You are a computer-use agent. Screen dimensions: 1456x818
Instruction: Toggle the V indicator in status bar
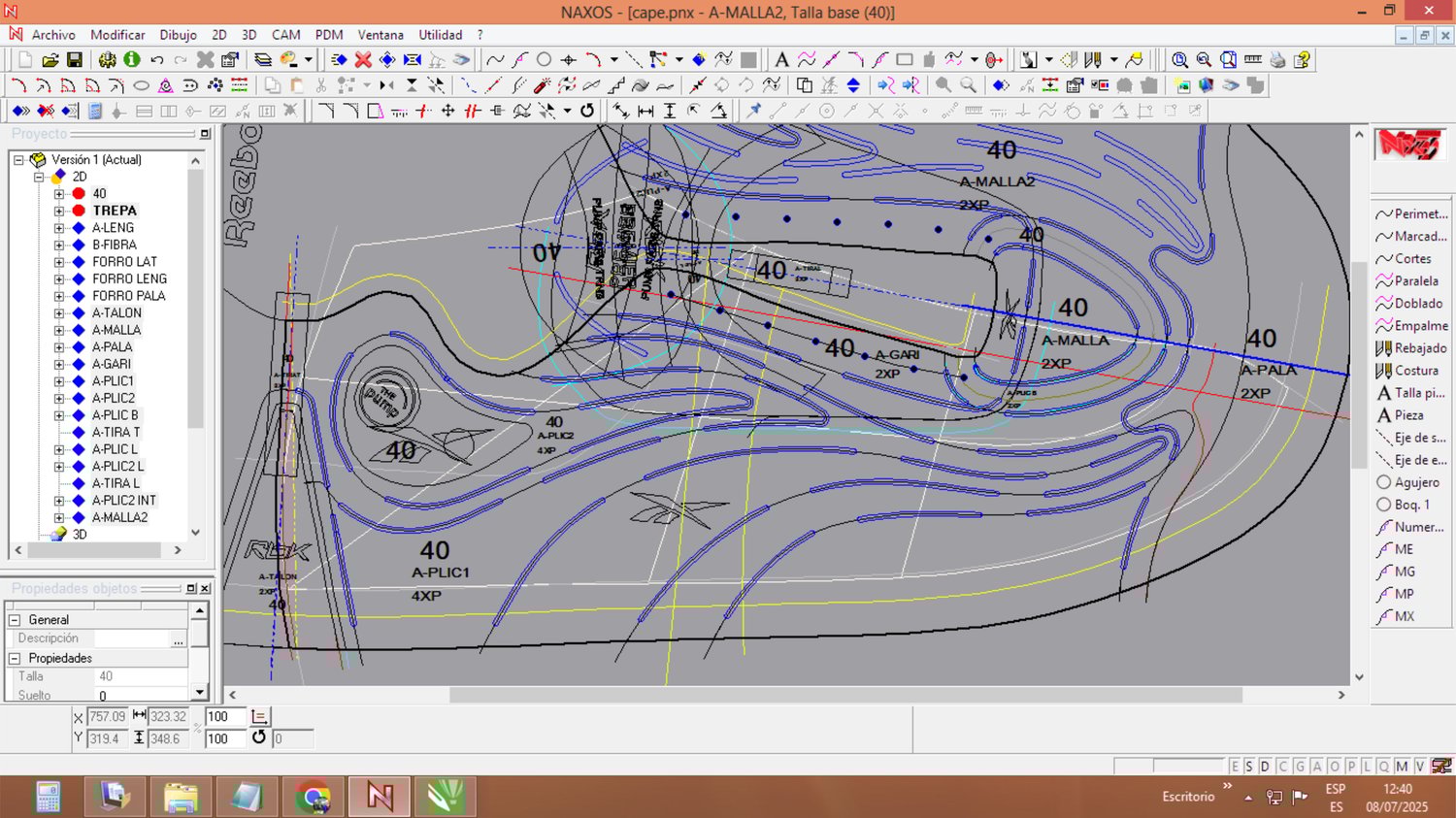[1420, 767]
